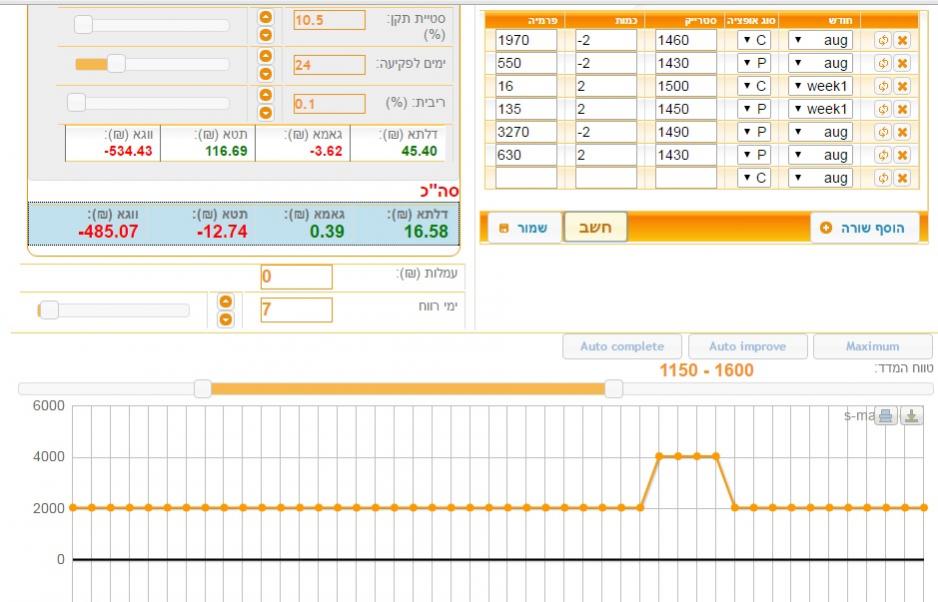The width and height of the screenshot is (938, 602).
Task: Print the chart using the printer icon
Action: click(x=886, y=416)
